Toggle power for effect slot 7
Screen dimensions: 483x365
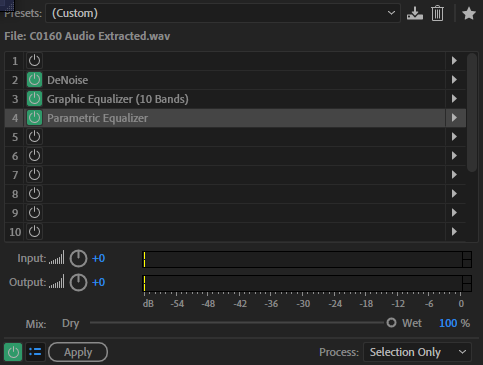[34, 175]
